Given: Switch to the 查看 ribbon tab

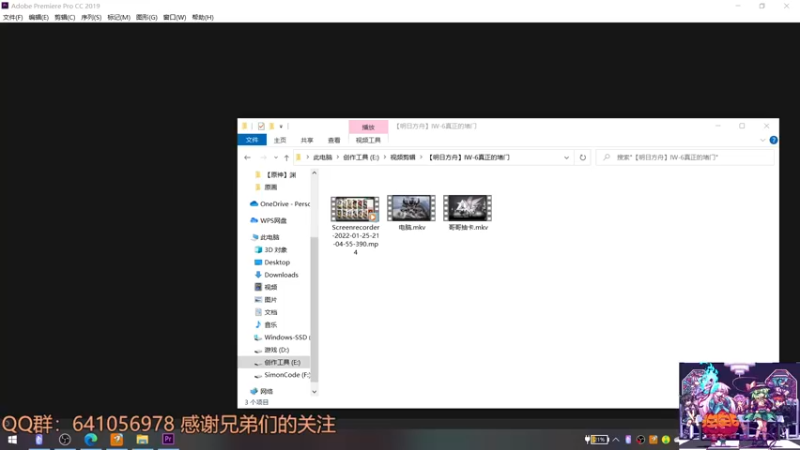Looking at the screenshot, I should pos(334,140).
